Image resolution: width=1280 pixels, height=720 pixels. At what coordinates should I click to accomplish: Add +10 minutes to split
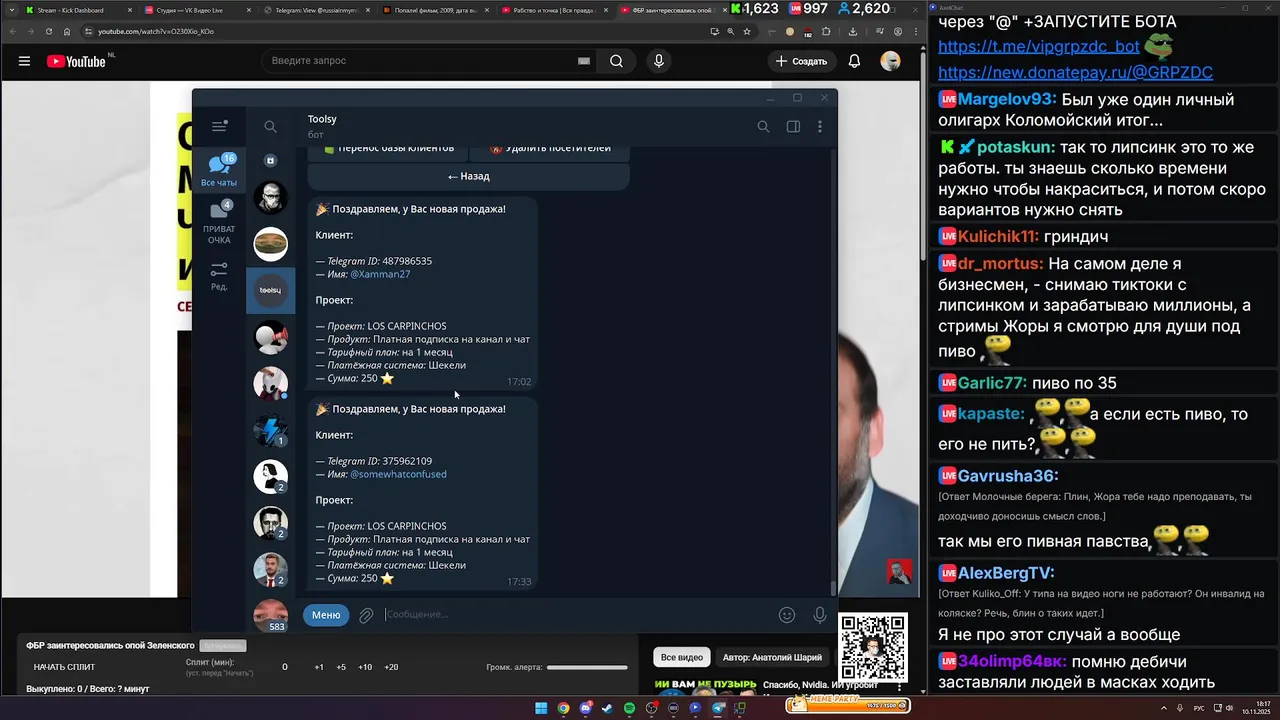click(365, 667)
